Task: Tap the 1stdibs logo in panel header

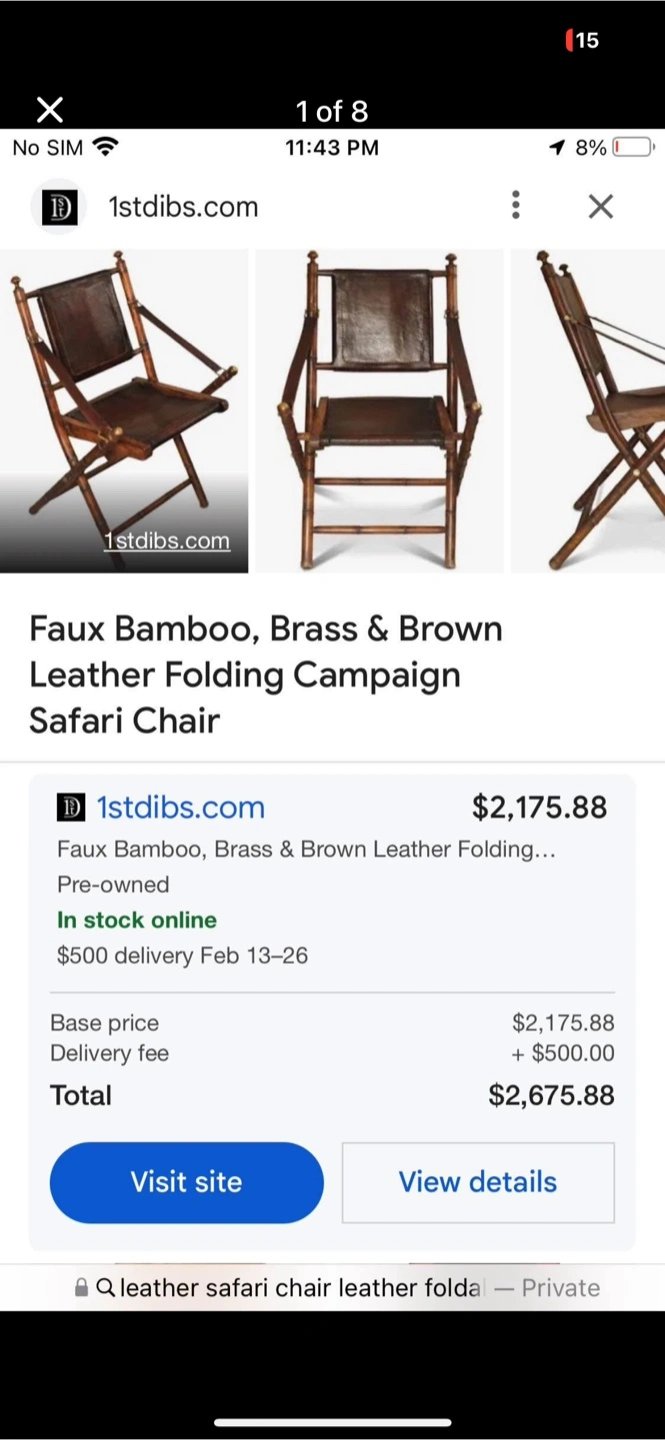Action: point(59,206)
